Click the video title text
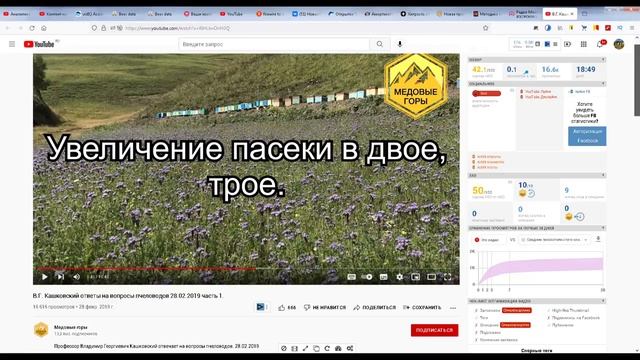Screen dimensions: 640x360 click(128, 296)
